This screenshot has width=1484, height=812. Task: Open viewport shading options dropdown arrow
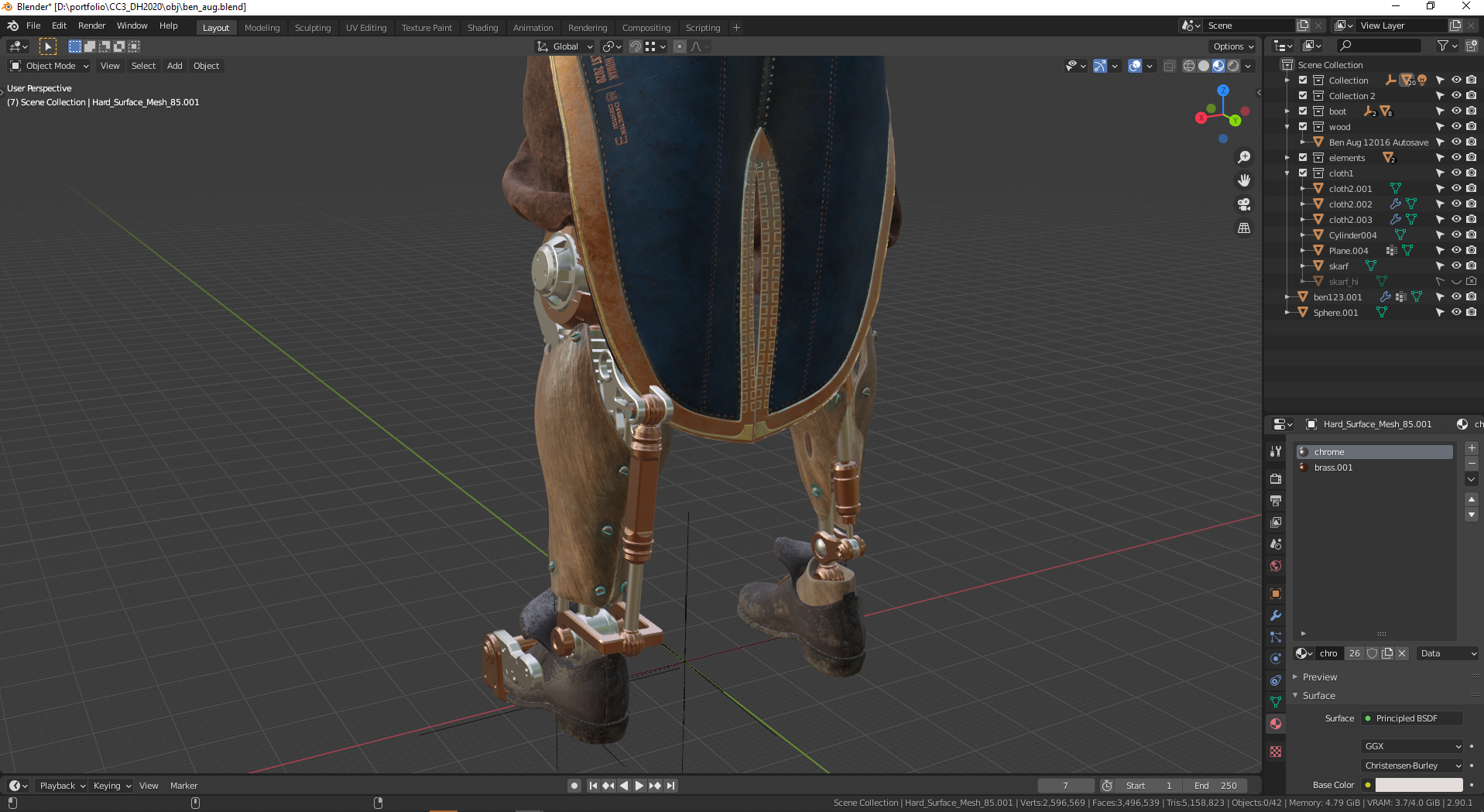[x=1248, y=66]
